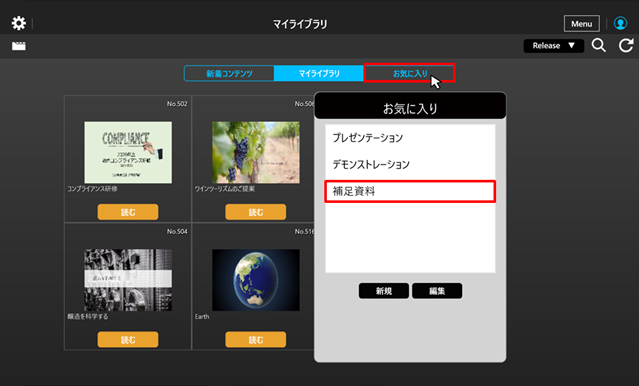Switch to 新着コンテンツ tab
639x386 pixels.
click(x=229, y=73)
